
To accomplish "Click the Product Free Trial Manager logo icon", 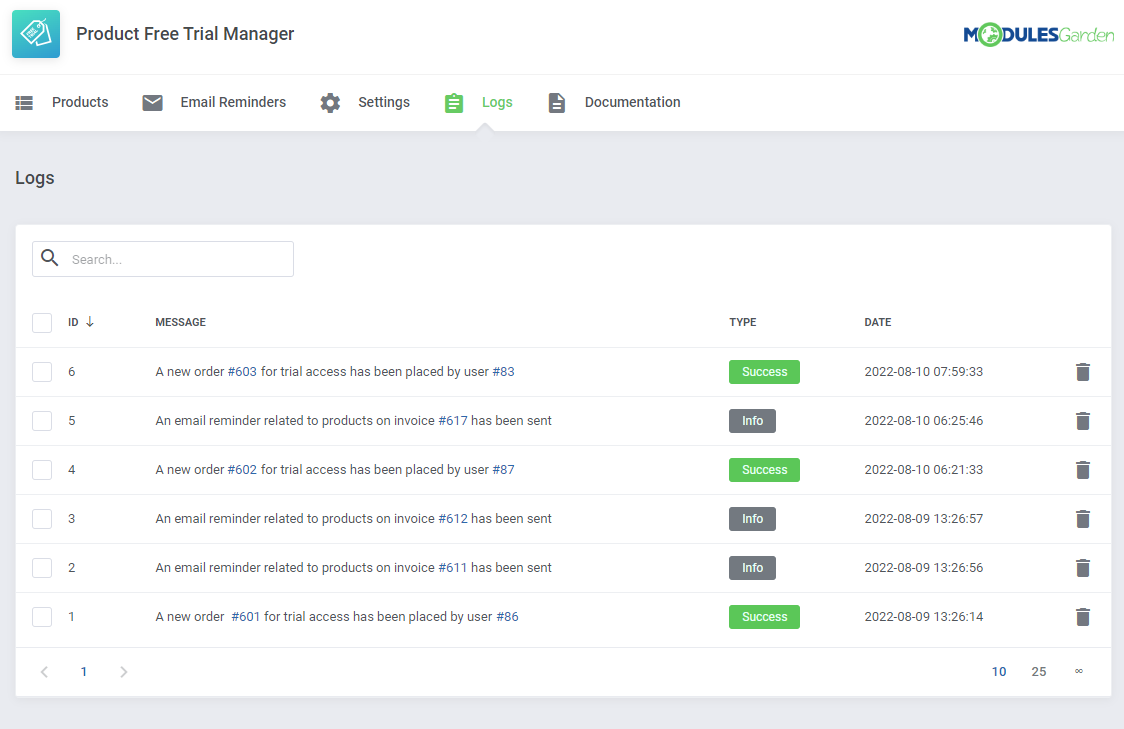I will point(36,34).
